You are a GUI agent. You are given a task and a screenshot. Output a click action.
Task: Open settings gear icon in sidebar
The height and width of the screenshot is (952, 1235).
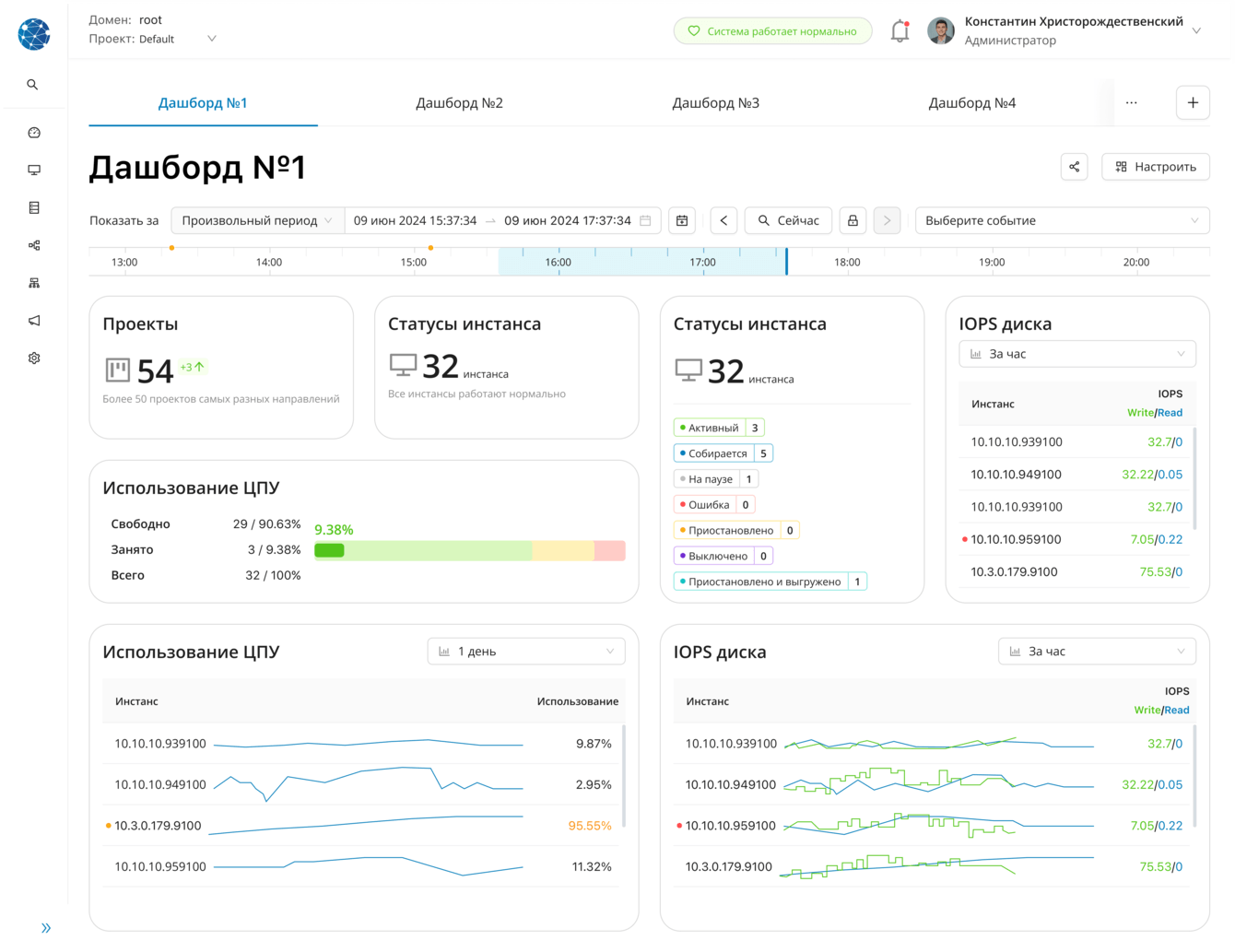point(34,358)
